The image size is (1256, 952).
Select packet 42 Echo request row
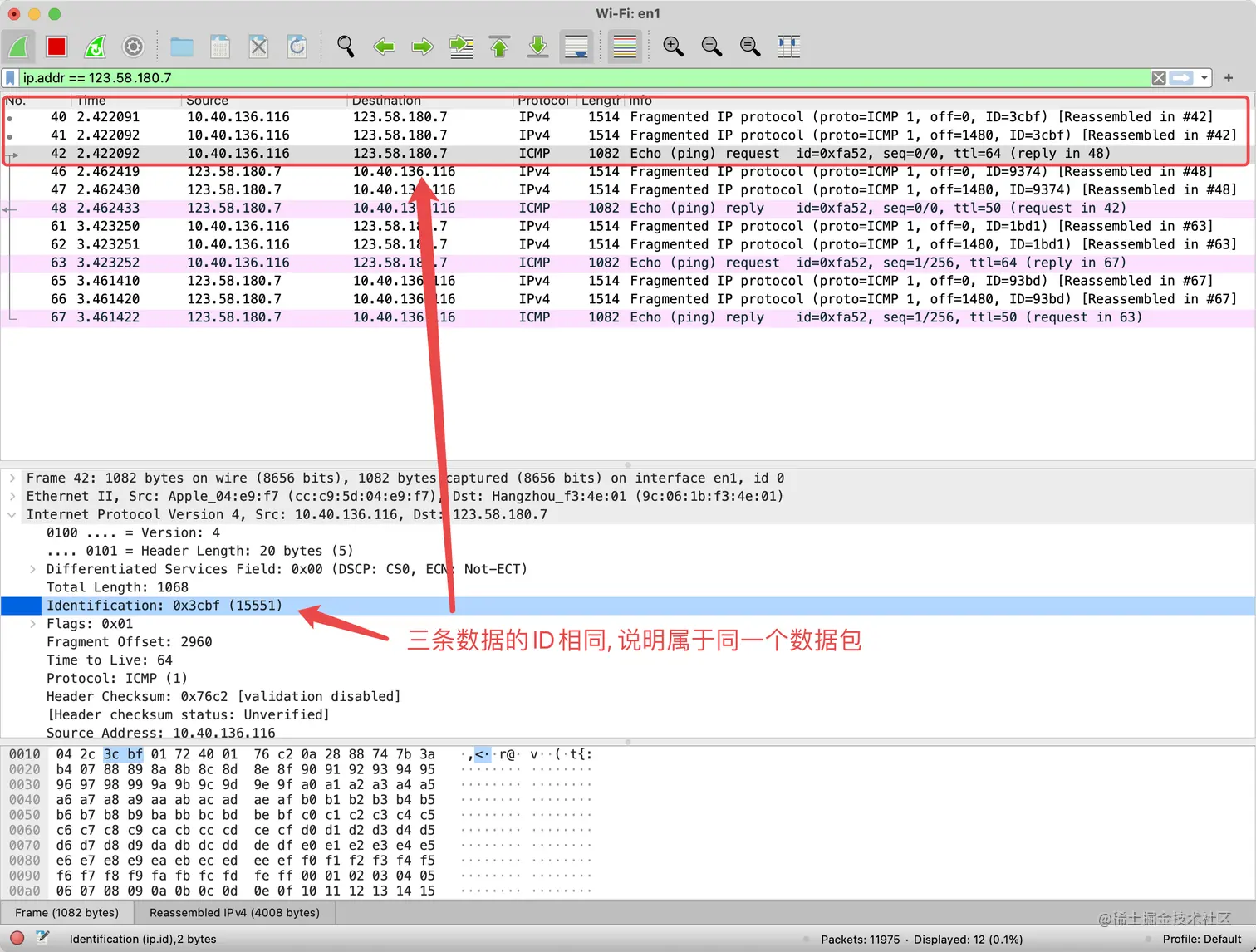[627, 154]
